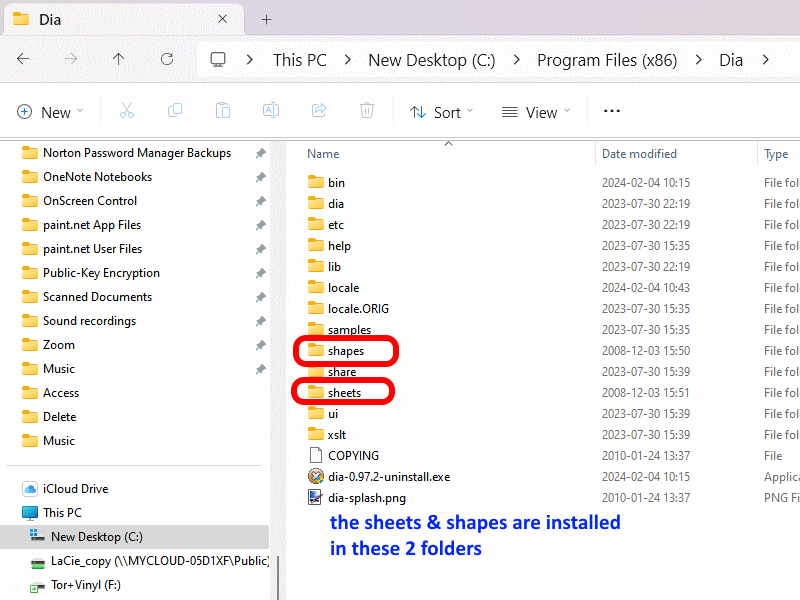This screenshot has height=600, width=800.
Task: Open the View dropdown menu
Action: click(536, 112)
